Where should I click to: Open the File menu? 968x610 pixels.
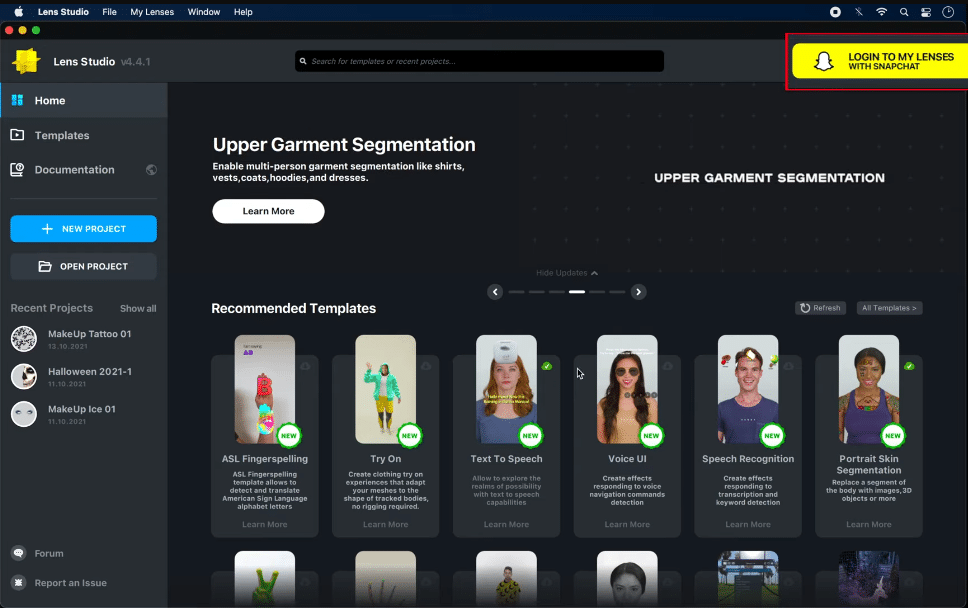coord(109,12)
